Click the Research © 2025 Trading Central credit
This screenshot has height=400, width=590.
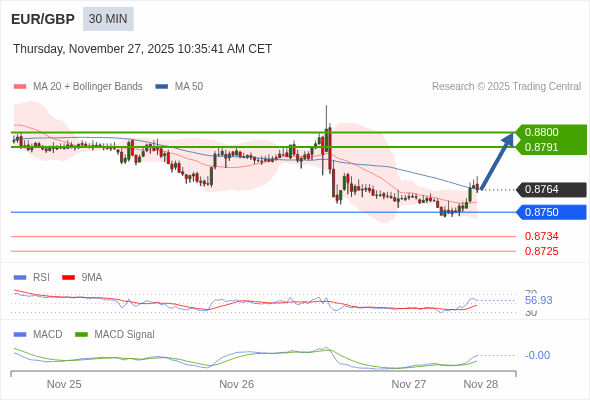[506, 87]
